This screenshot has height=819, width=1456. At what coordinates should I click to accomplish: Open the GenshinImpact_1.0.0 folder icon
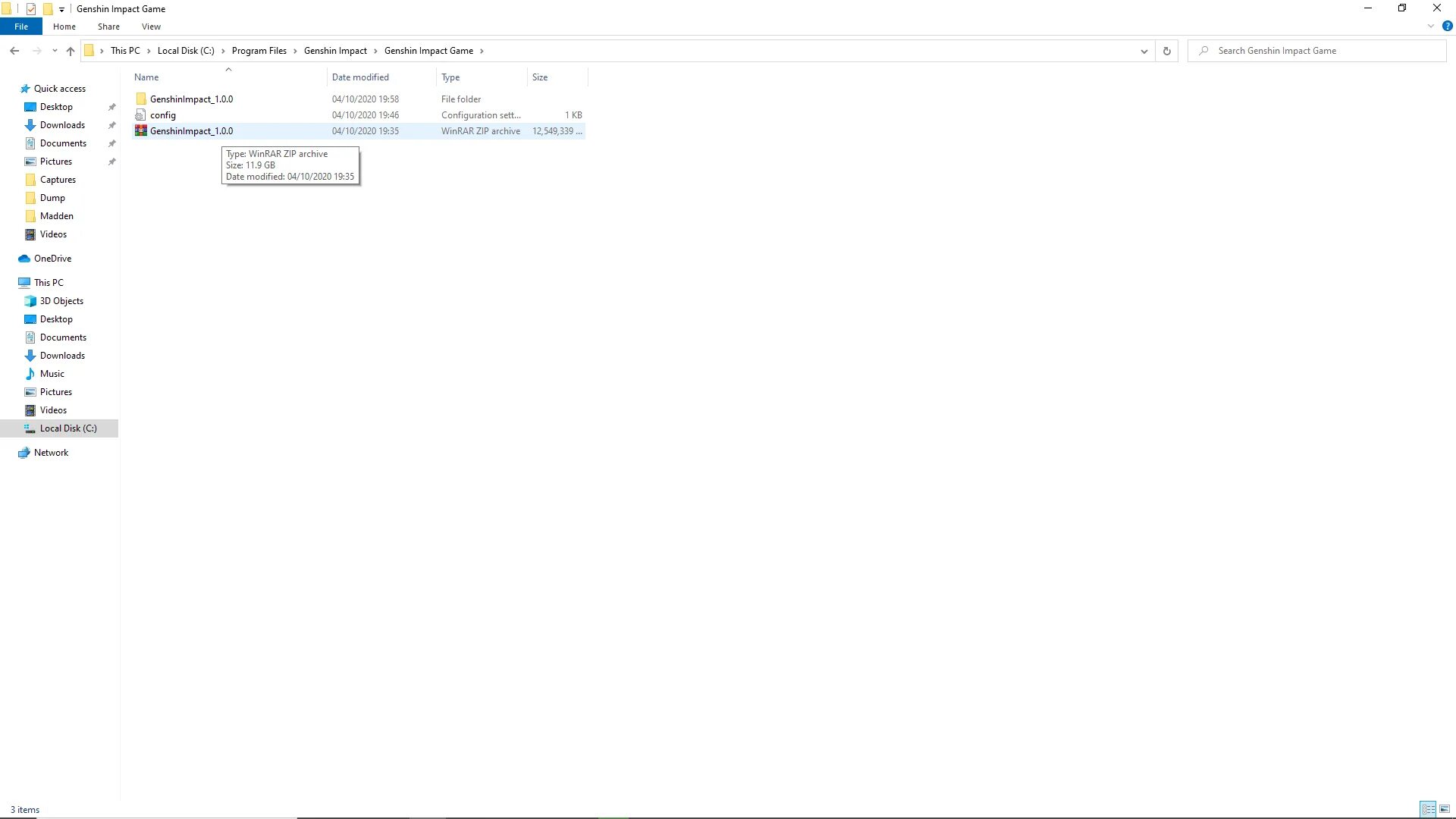[141, 99]
